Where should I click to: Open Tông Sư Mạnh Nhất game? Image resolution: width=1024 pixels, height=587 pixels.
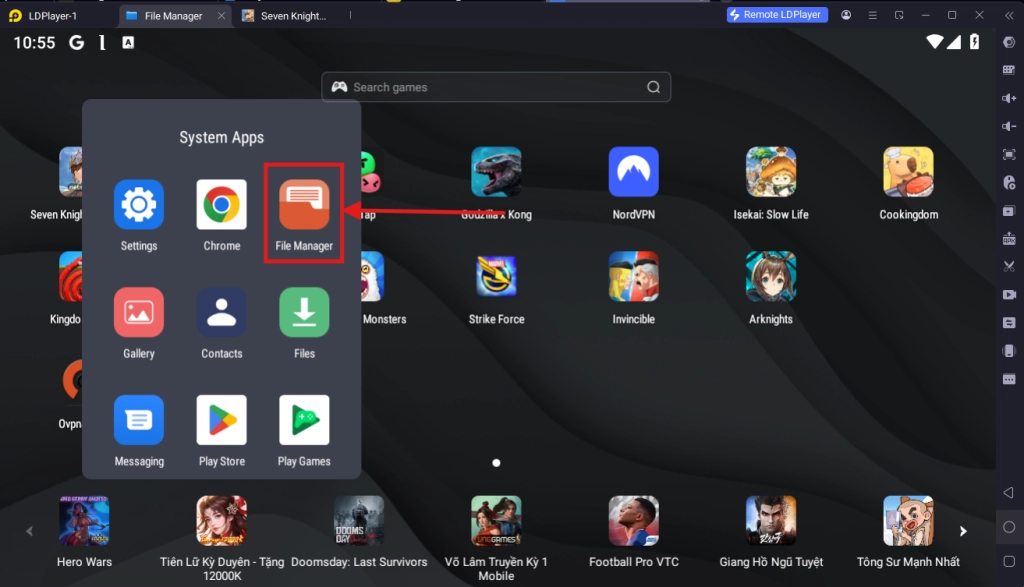tap(908, 520)
